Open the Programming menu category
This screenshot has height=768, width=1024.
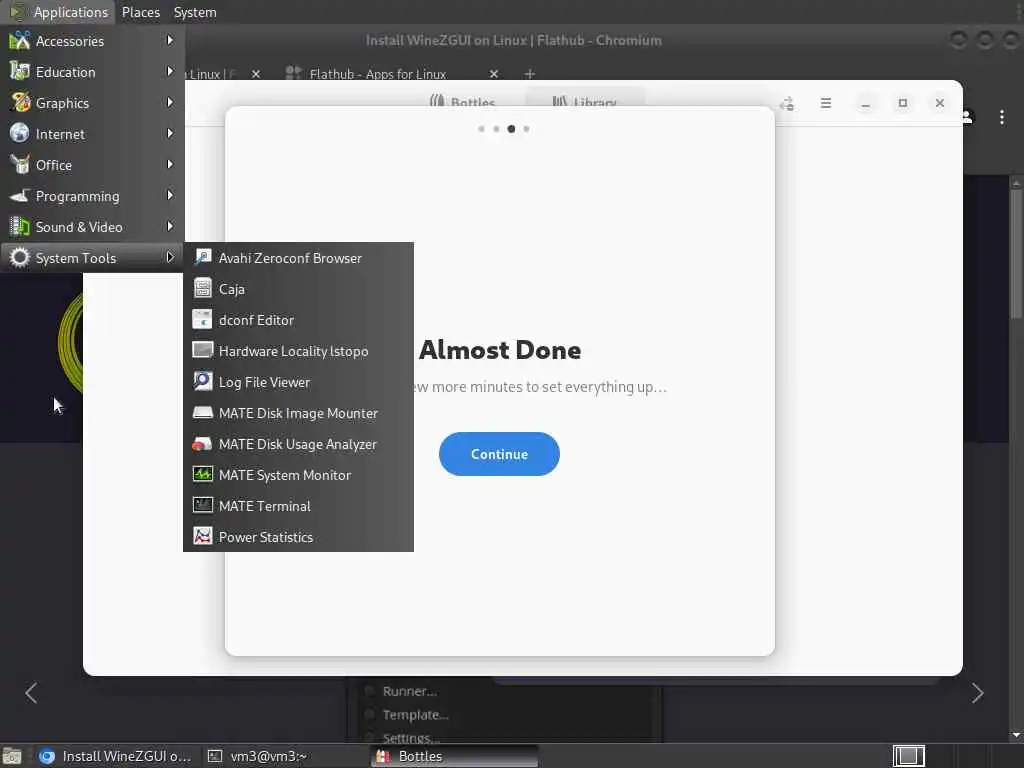[92, 196]
